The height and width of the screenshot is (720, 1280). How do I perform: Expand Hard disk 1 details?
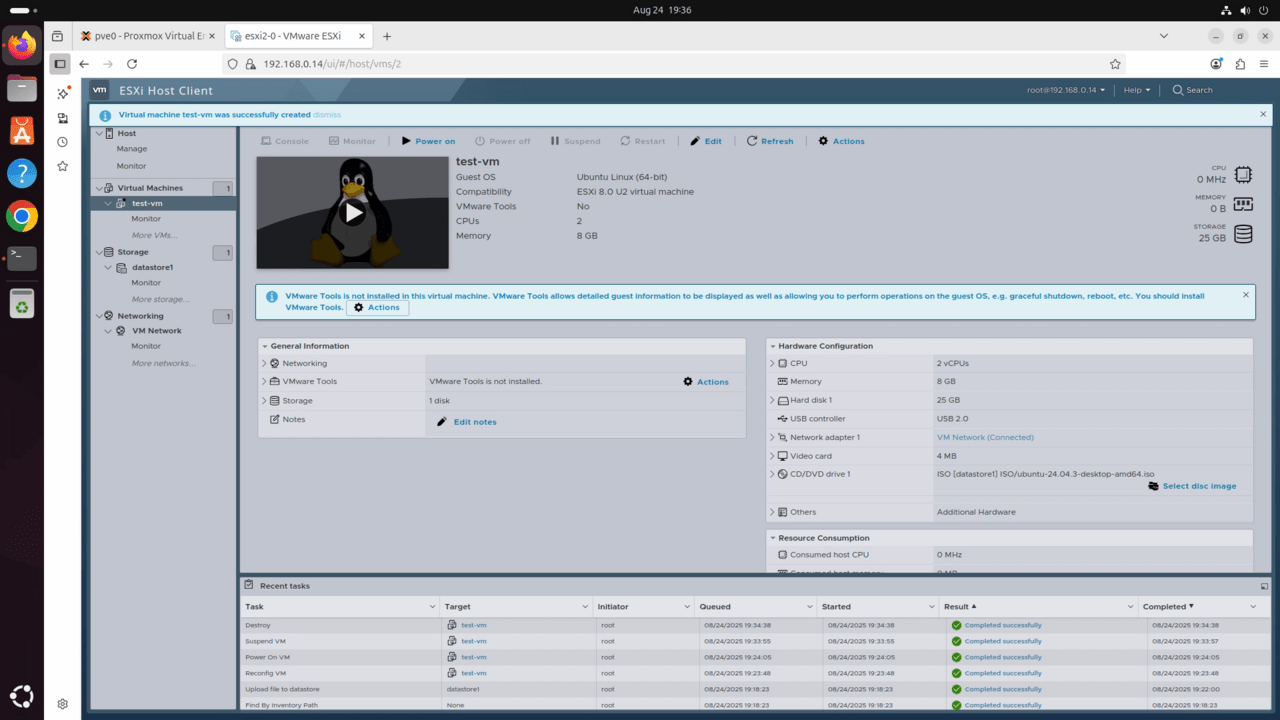coord(772,400)
